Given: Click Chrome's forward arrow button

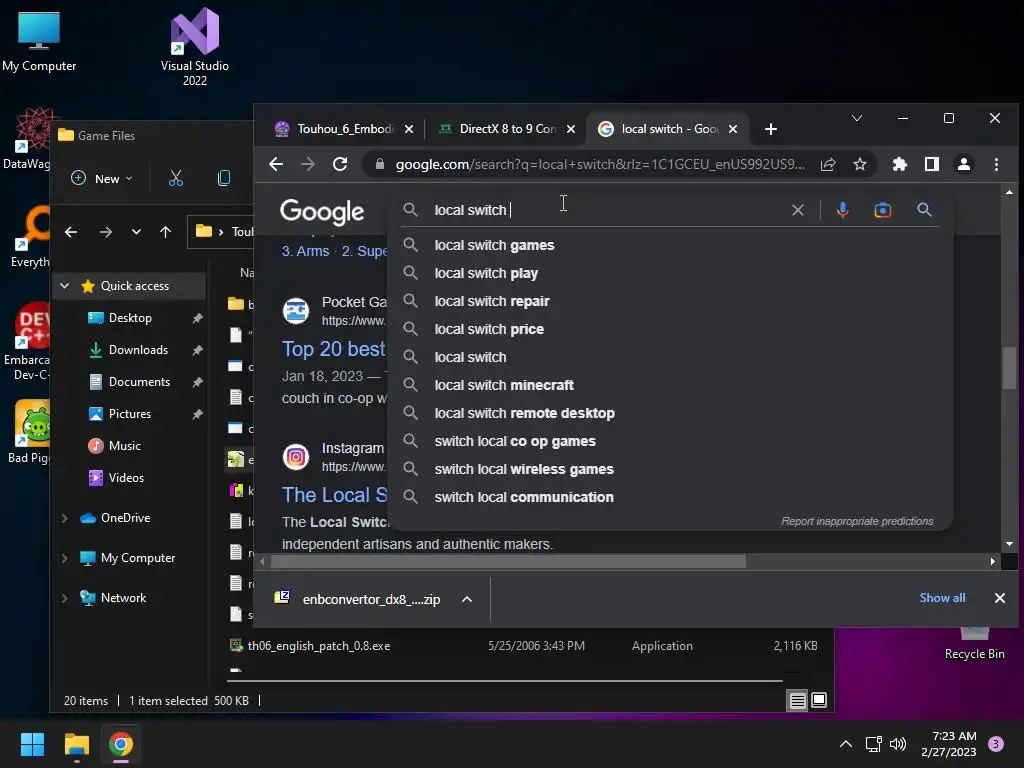Looking at the screenshot, I should [x=308, y=165].
